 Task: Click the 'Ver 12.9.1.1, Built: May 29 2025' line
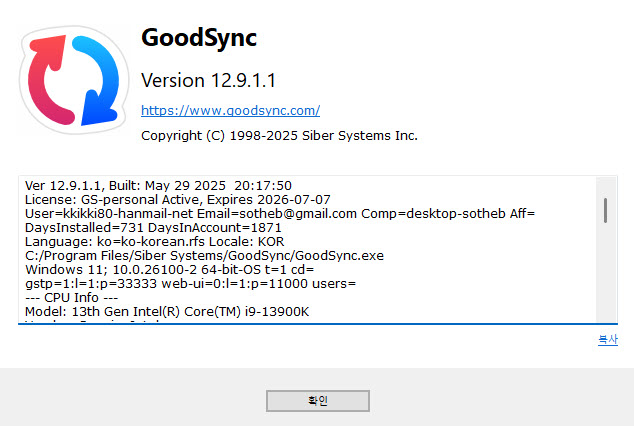point(158,186)
